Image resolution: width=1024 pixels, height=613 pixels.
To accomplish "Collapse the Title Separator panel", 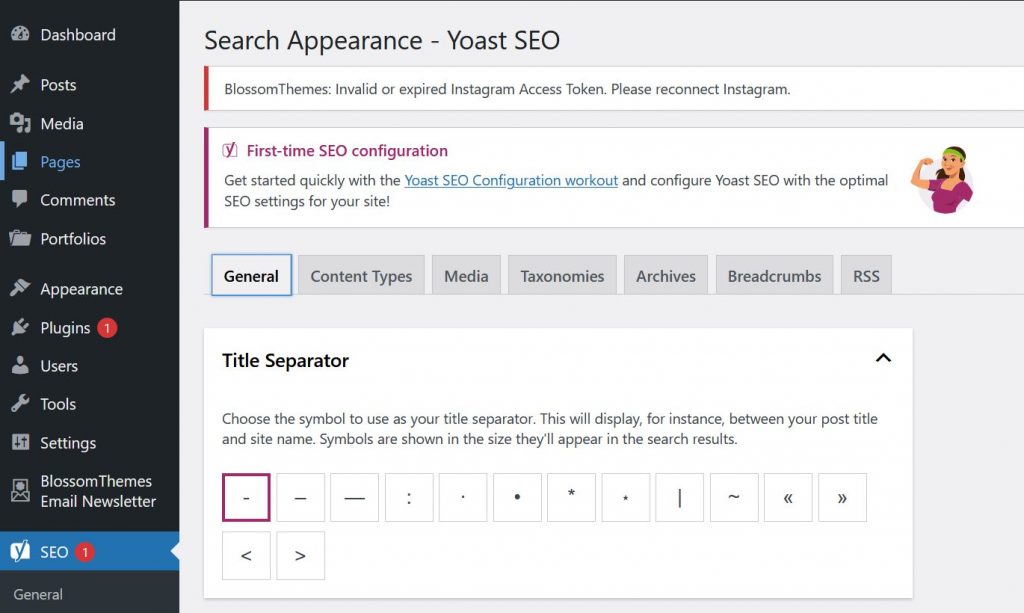I will coord(883,357).
